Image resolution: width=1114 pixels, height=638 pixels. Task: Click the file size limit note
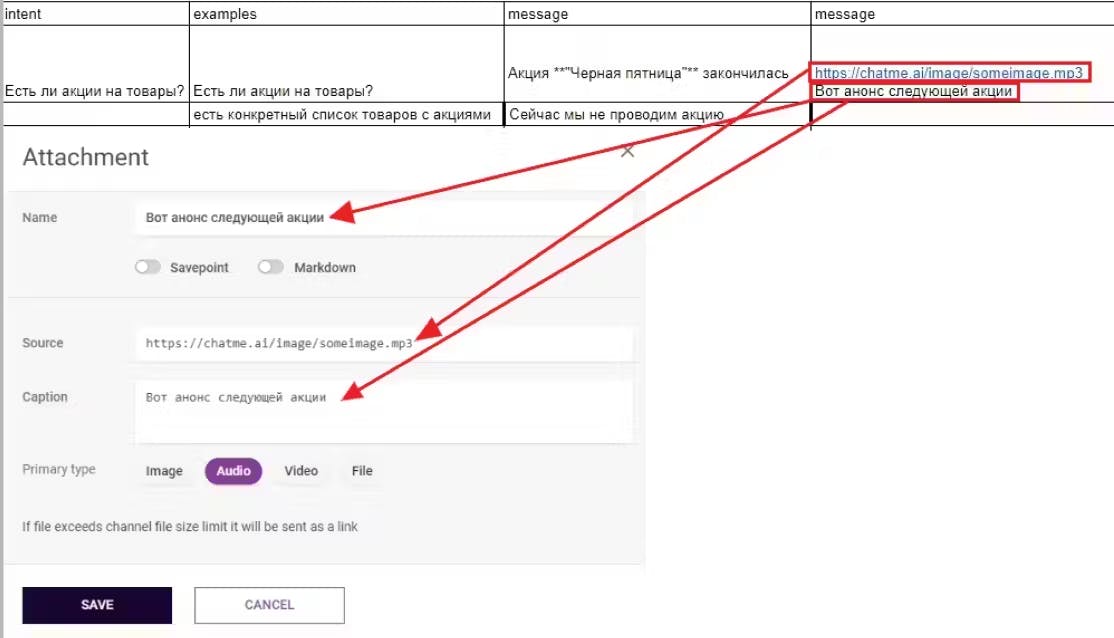190,526
